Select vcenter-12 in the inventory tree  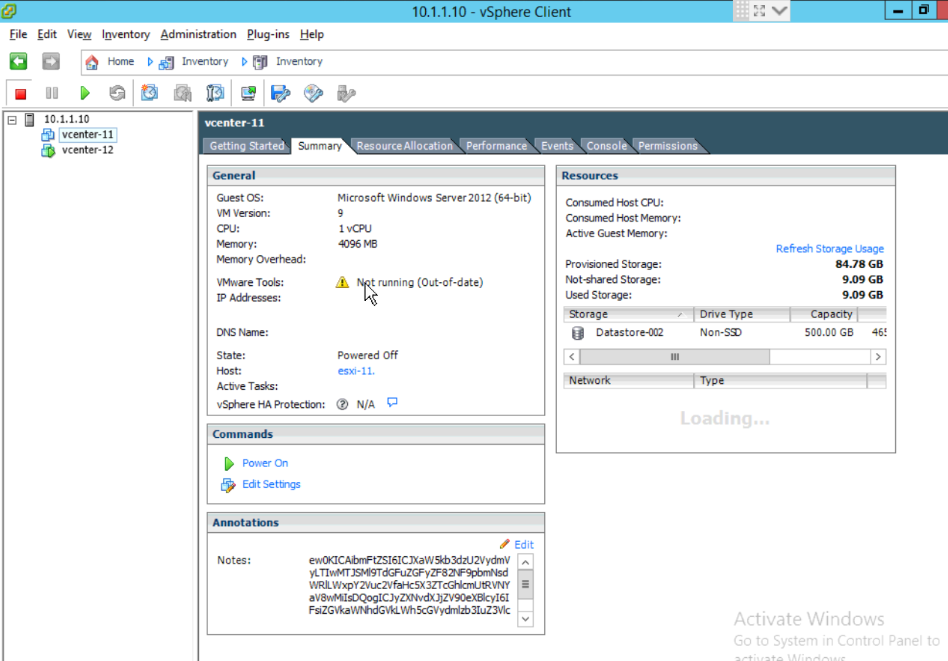(x=87, y=150)
